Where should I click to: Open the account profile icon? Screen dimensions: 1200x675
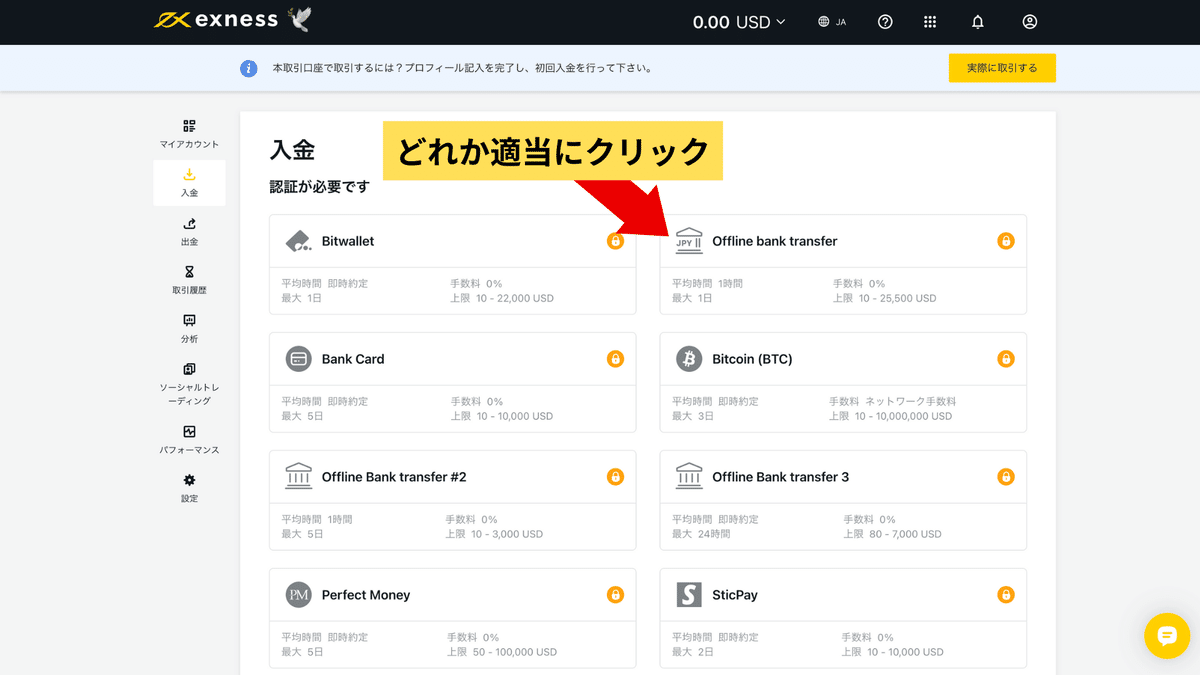(x=1029, y=21)
